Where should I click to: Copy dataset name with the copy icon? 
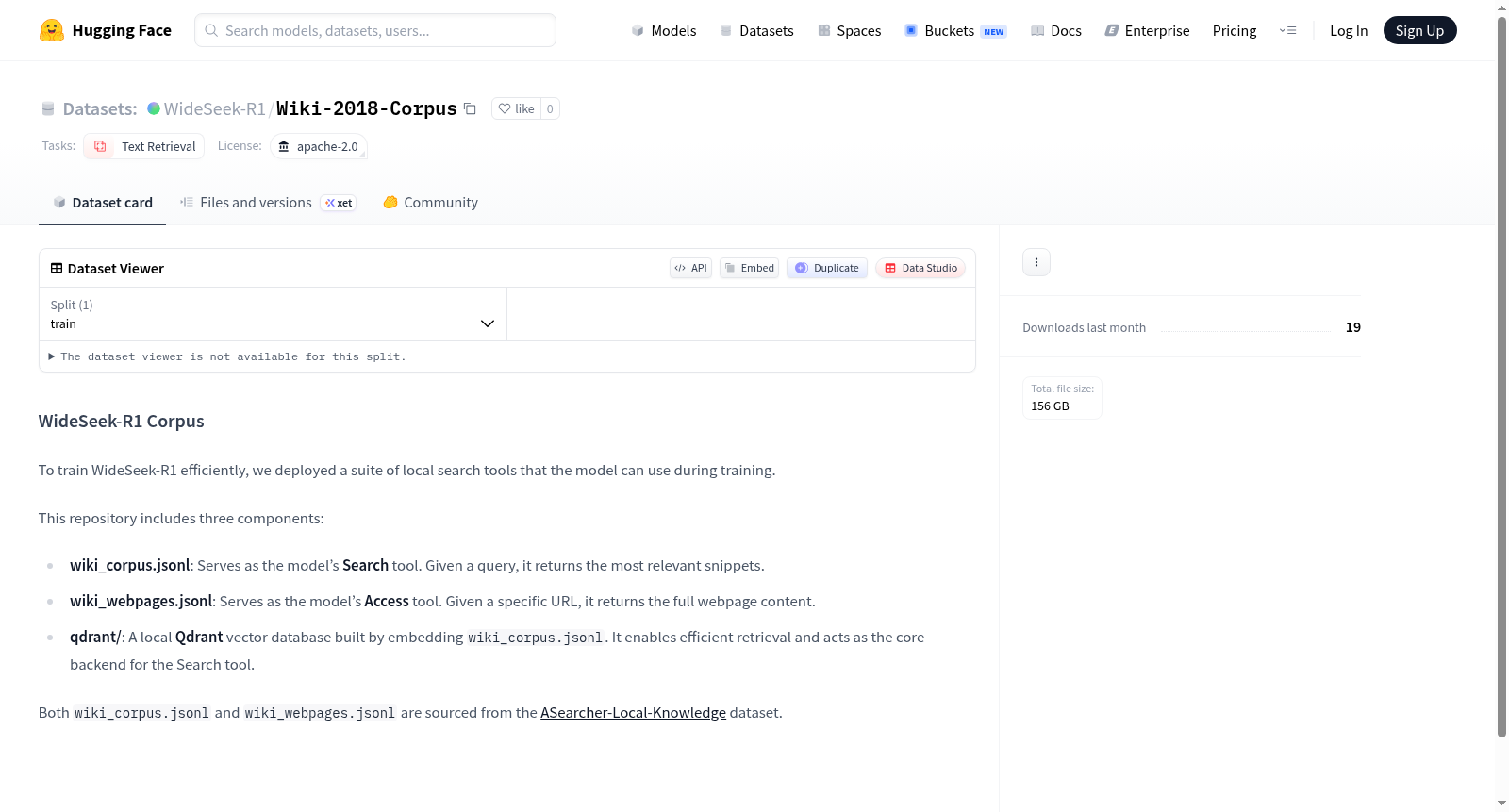(470, 108)
